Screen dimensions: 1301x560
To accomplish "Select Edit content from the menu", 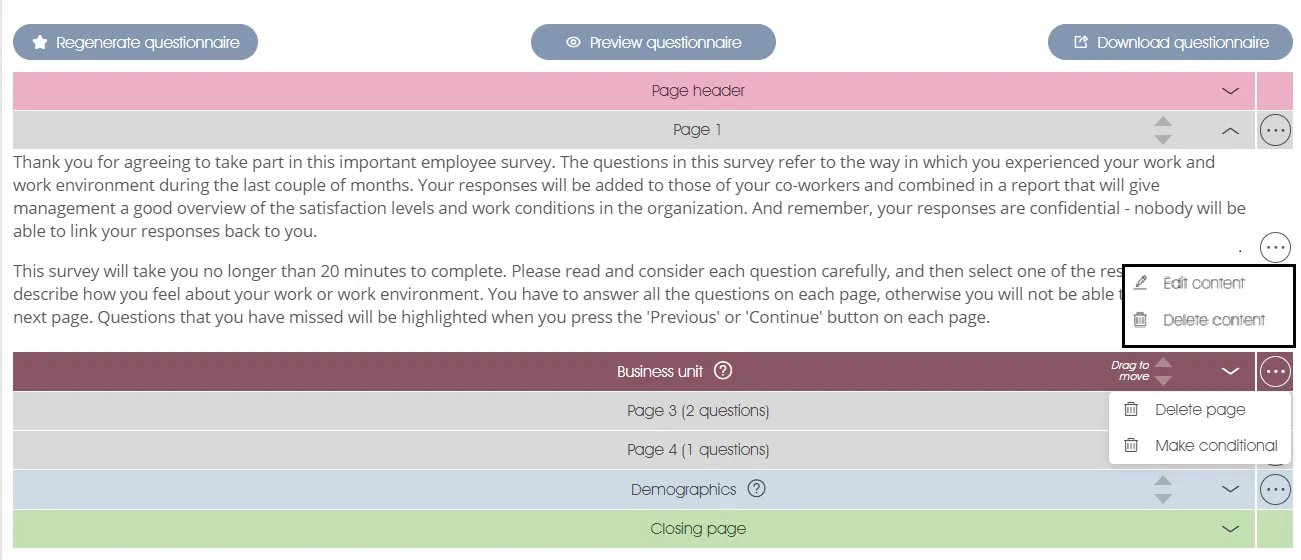I will tap(1203, 283).
